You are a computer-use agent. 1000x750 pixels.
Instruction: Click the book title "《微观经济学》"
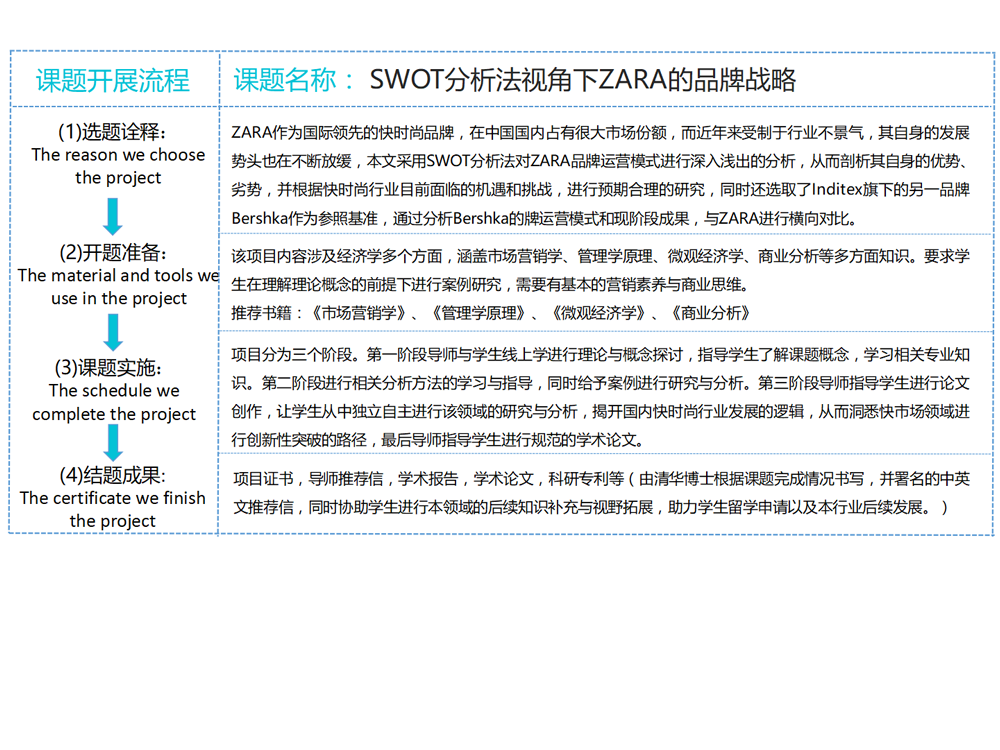pos(599,313)
